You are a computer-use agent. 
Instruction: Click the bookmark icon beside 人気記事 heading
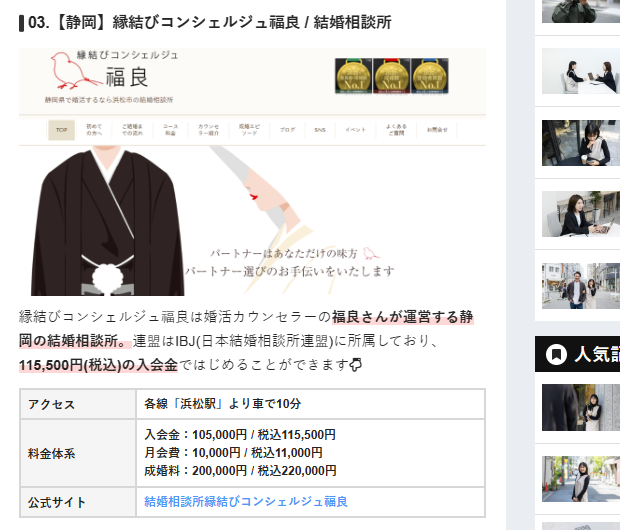pyautogui.click(x=554, y=355)
